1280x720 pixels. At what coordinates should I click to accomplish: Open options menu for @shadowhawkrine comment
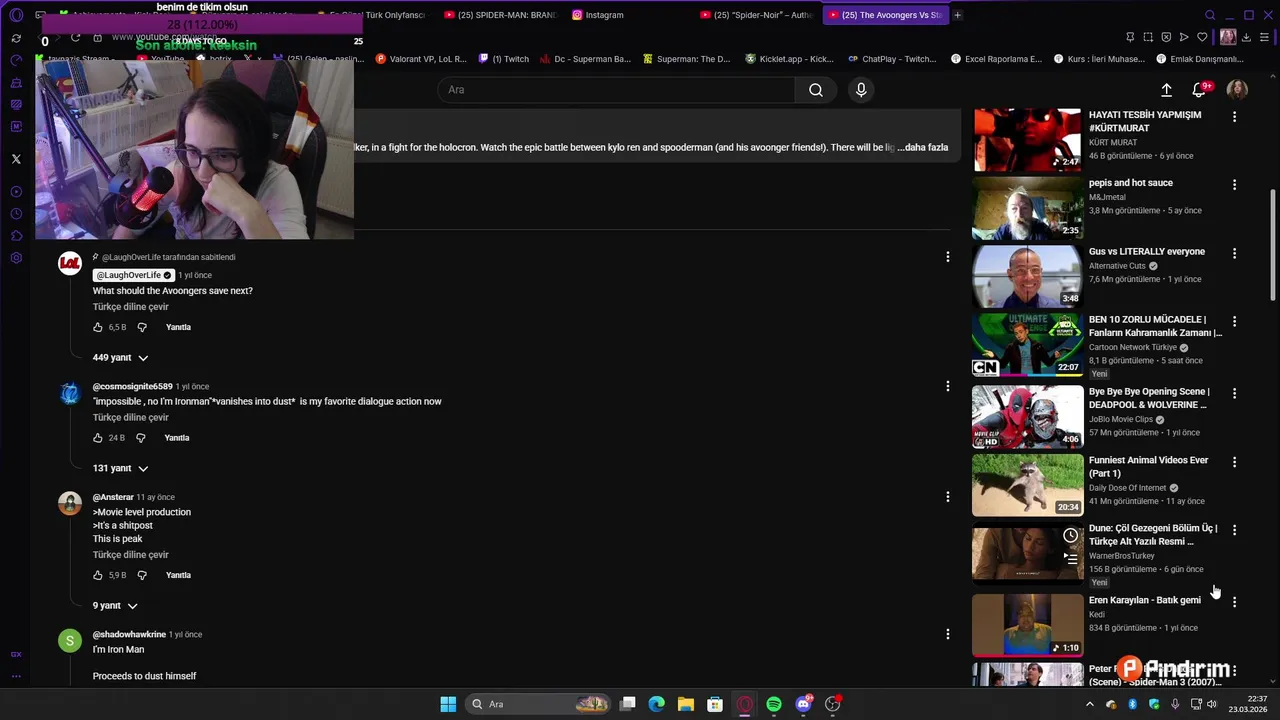[948, 634]
